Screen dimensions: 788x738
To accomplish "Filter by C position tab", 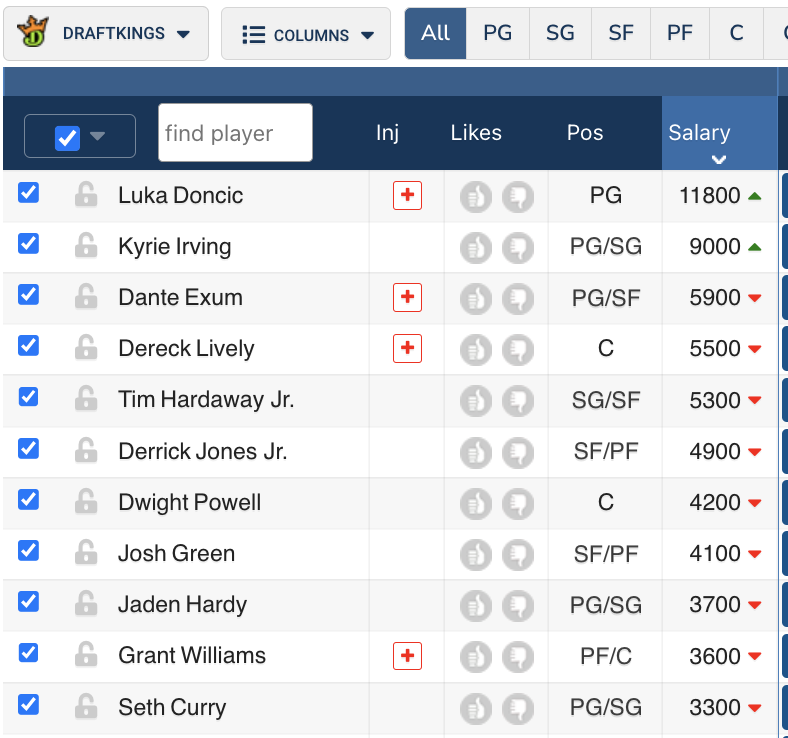I will coord(737,33).
